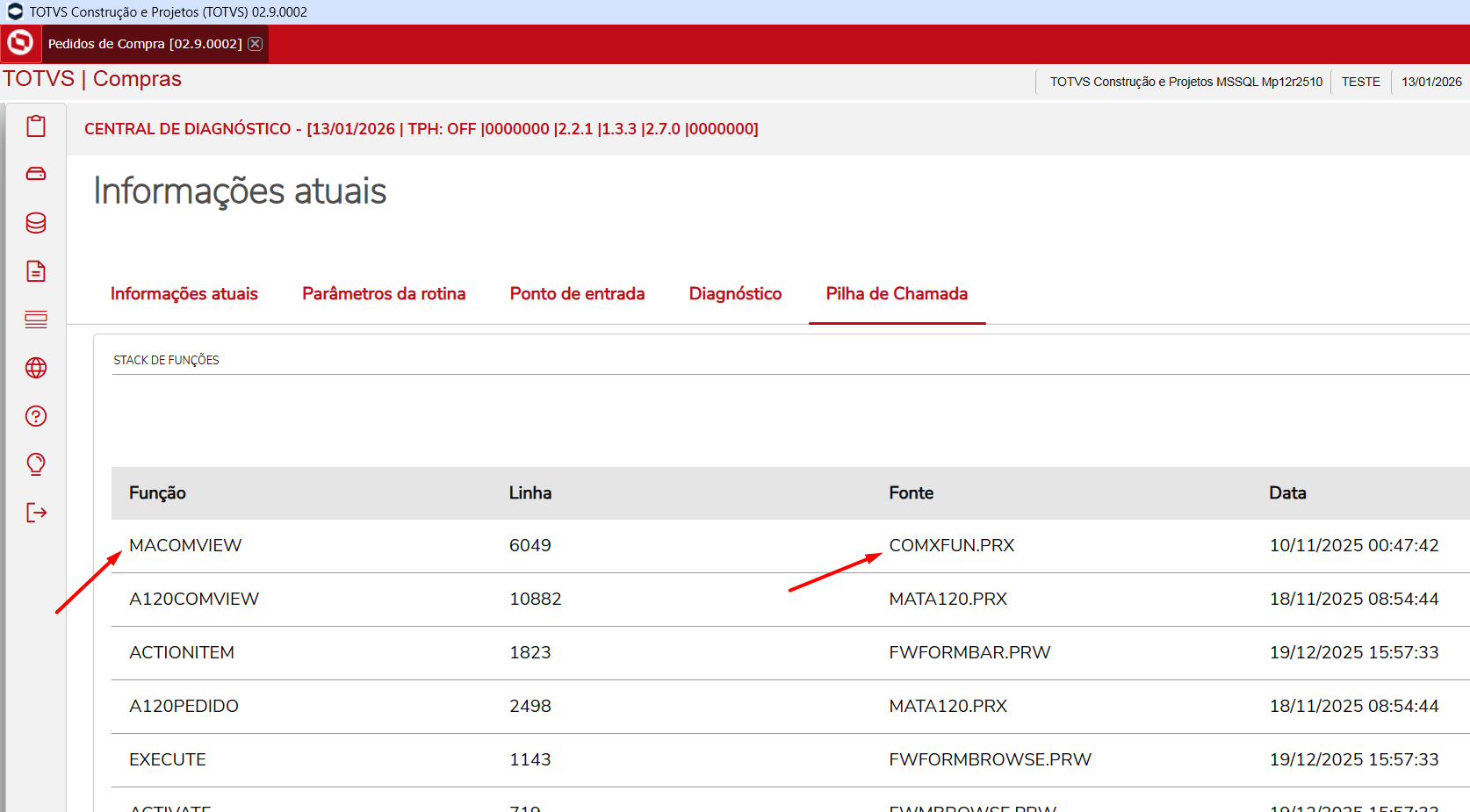Screen dimensions: 1470x812
Task: Click the exit arrow icon in sidebar
Action: tap(36, 513)
